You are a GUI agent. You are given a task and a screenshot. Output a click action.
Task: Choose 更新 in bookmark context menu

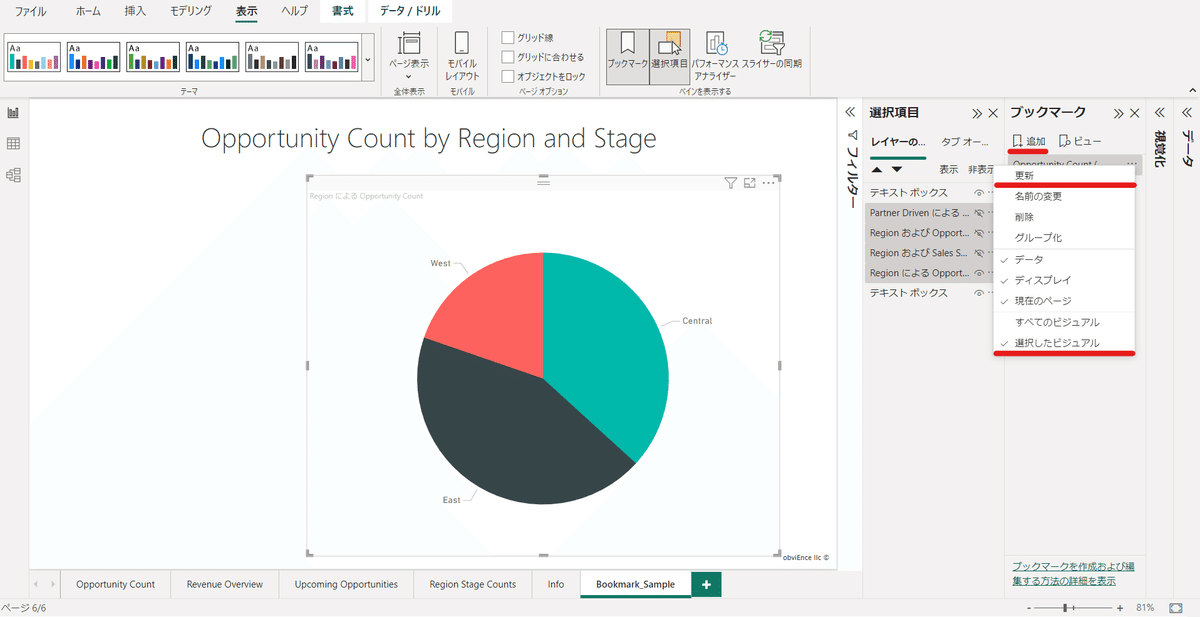coord(1065,175)
